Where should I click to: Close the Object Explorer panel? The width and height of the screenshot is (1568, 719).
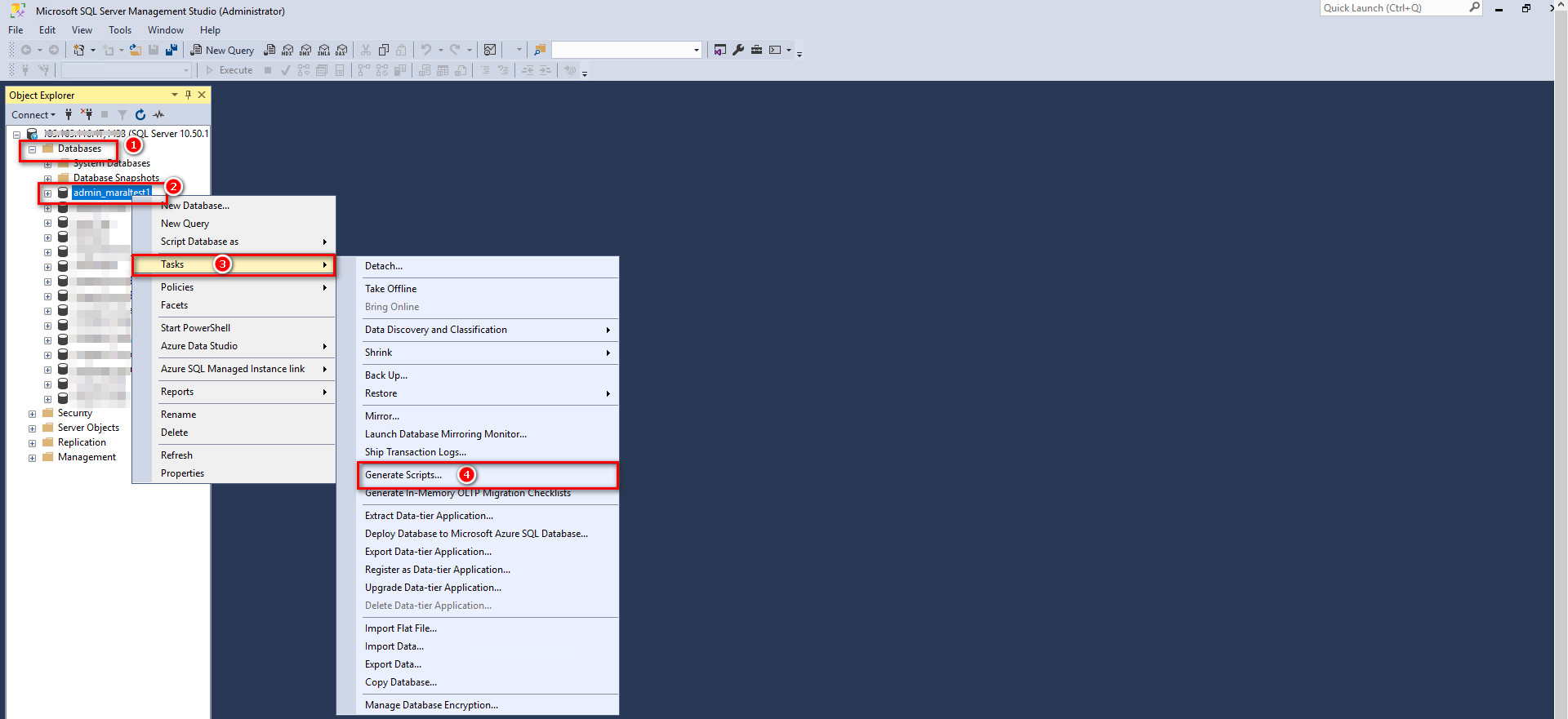point(202,95)
